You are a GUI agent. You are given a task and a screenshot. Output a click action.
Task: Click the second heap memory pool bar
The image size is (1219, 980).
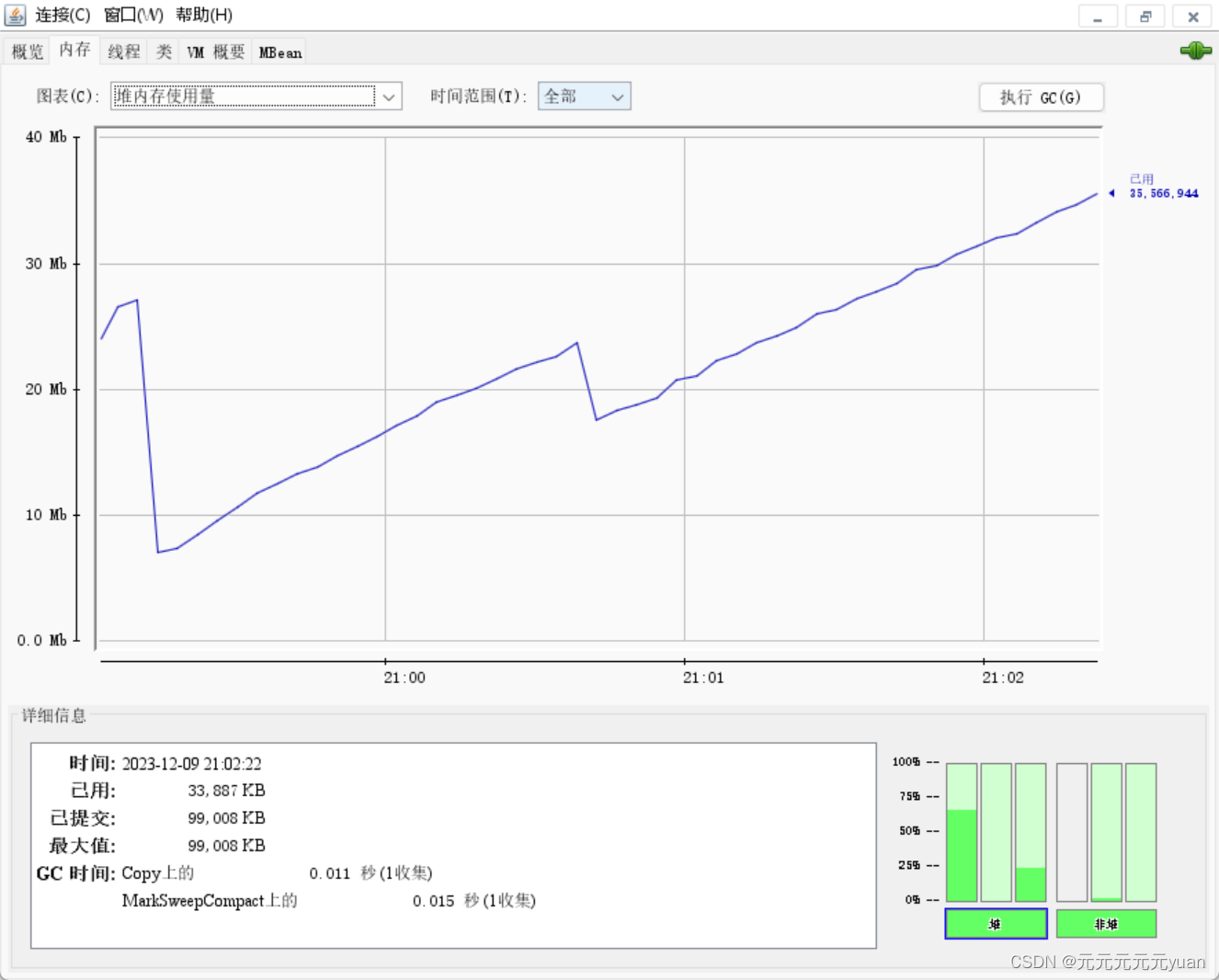click(996, 832)
